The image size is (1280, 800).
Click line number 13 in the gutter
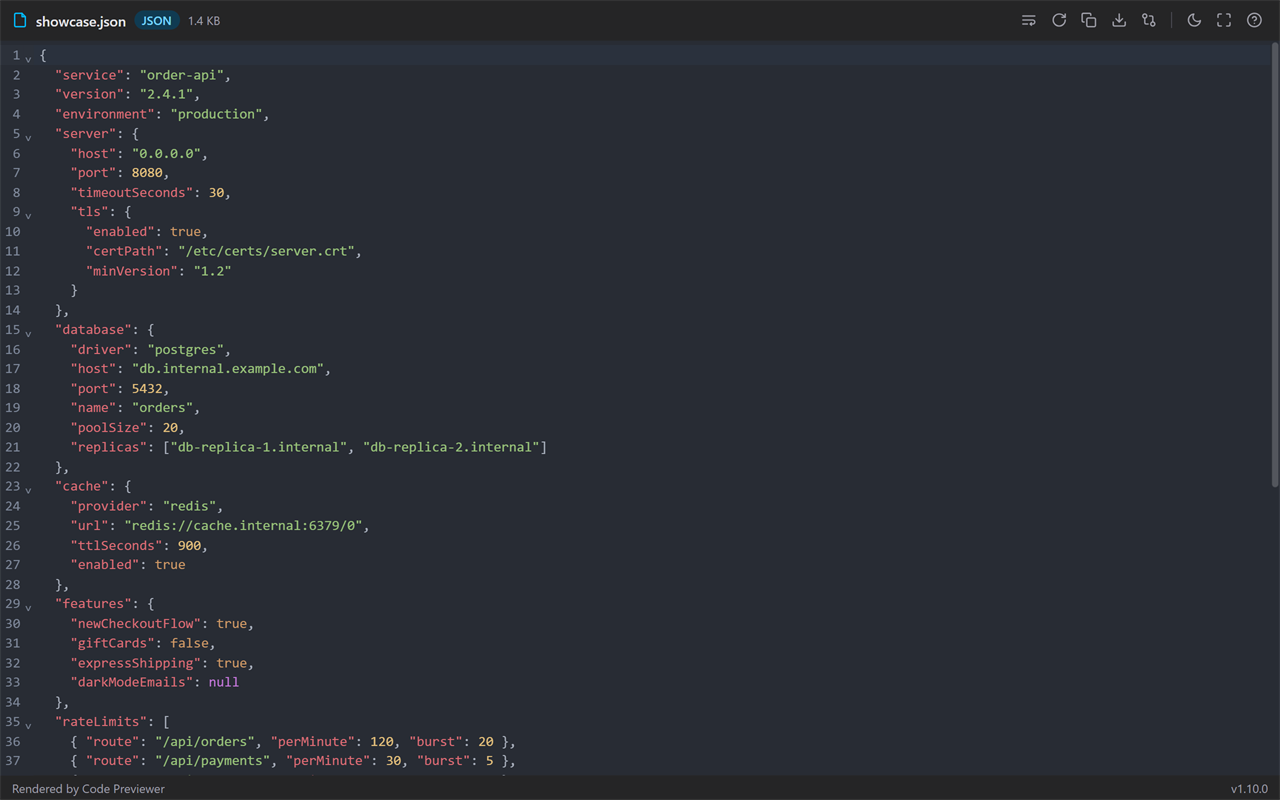coord(12,290)
